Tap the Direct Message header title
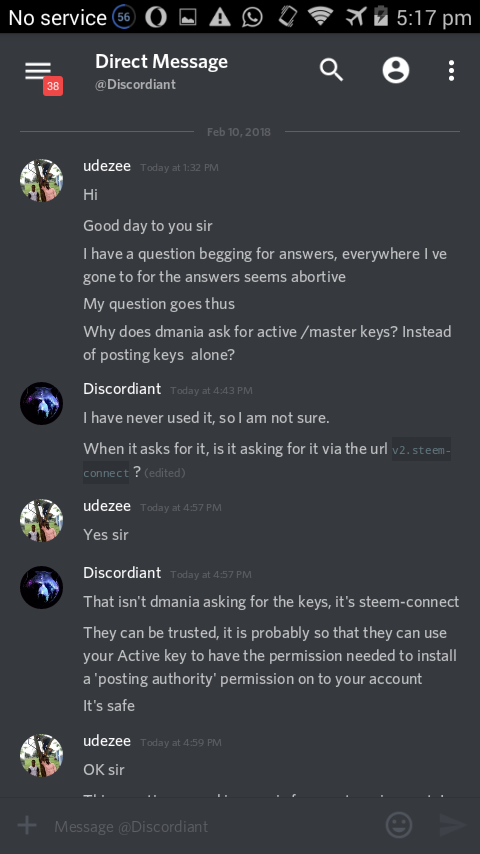 click(x=161, y=62)
